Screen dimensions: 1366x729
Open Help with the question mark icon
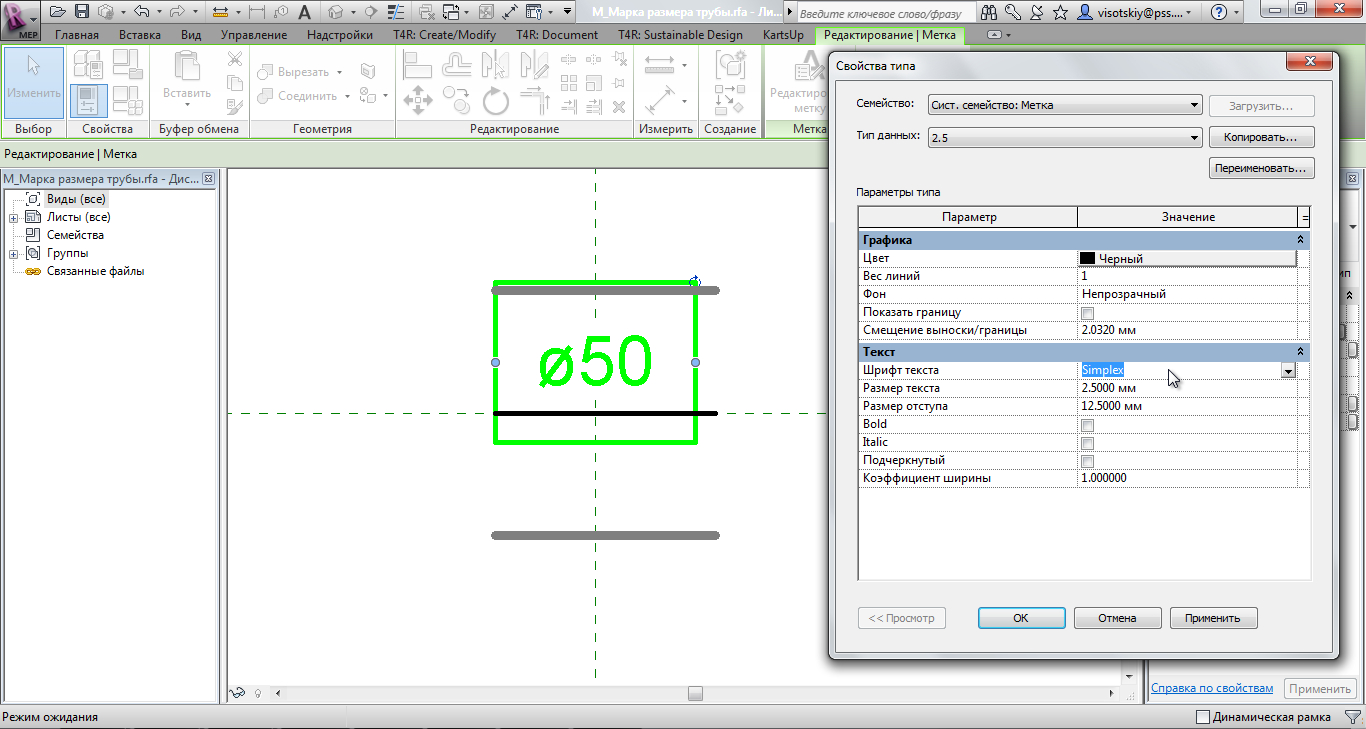coord(1218,12)
